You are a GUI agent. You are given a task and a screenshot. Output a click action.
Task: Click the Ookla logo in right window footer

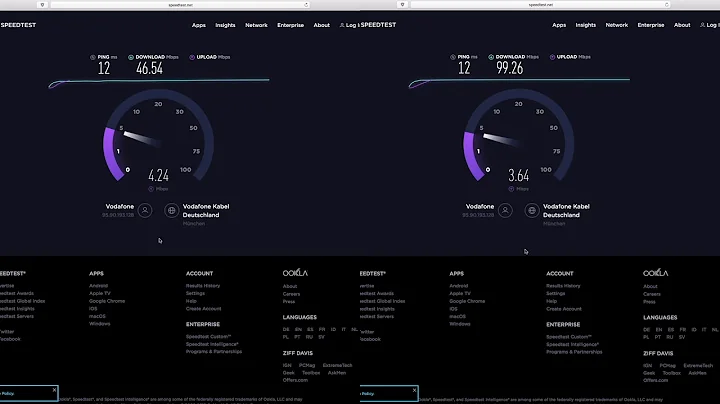coord(656,273)
